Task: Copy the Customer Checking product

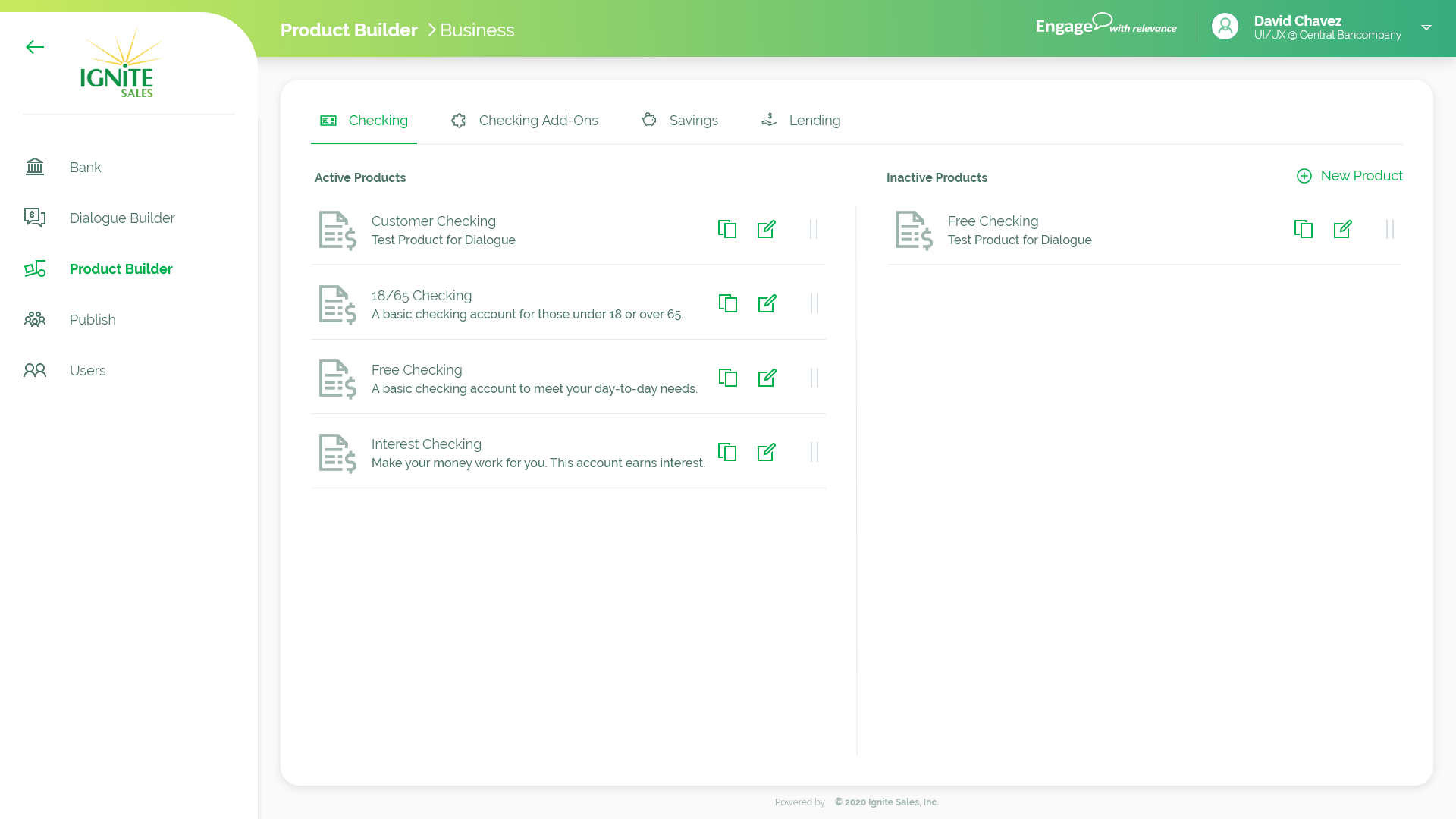Action: click(727, 229)
